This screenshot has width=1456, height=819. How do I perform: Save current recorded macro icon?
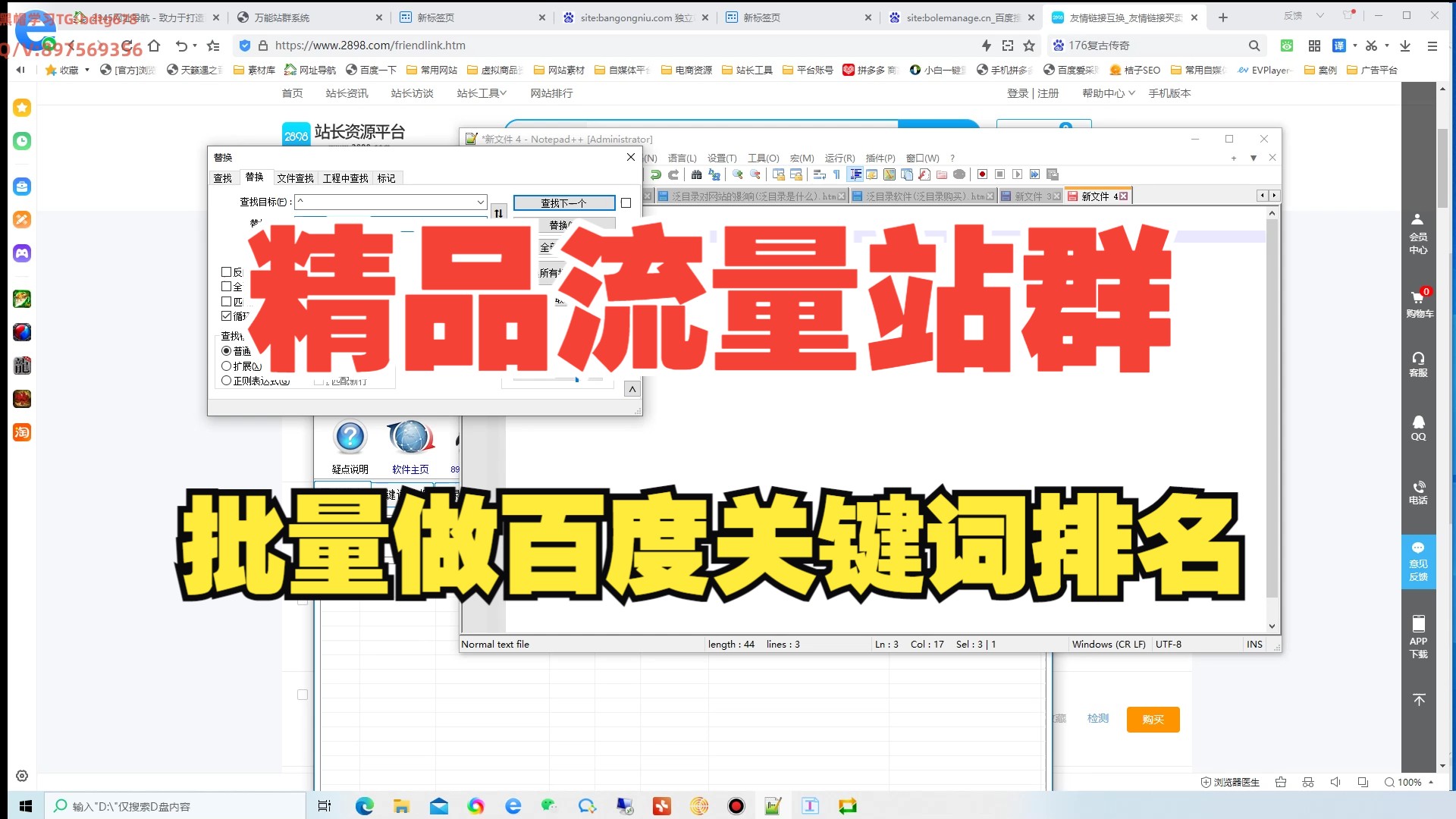(x=1053, y=174)
